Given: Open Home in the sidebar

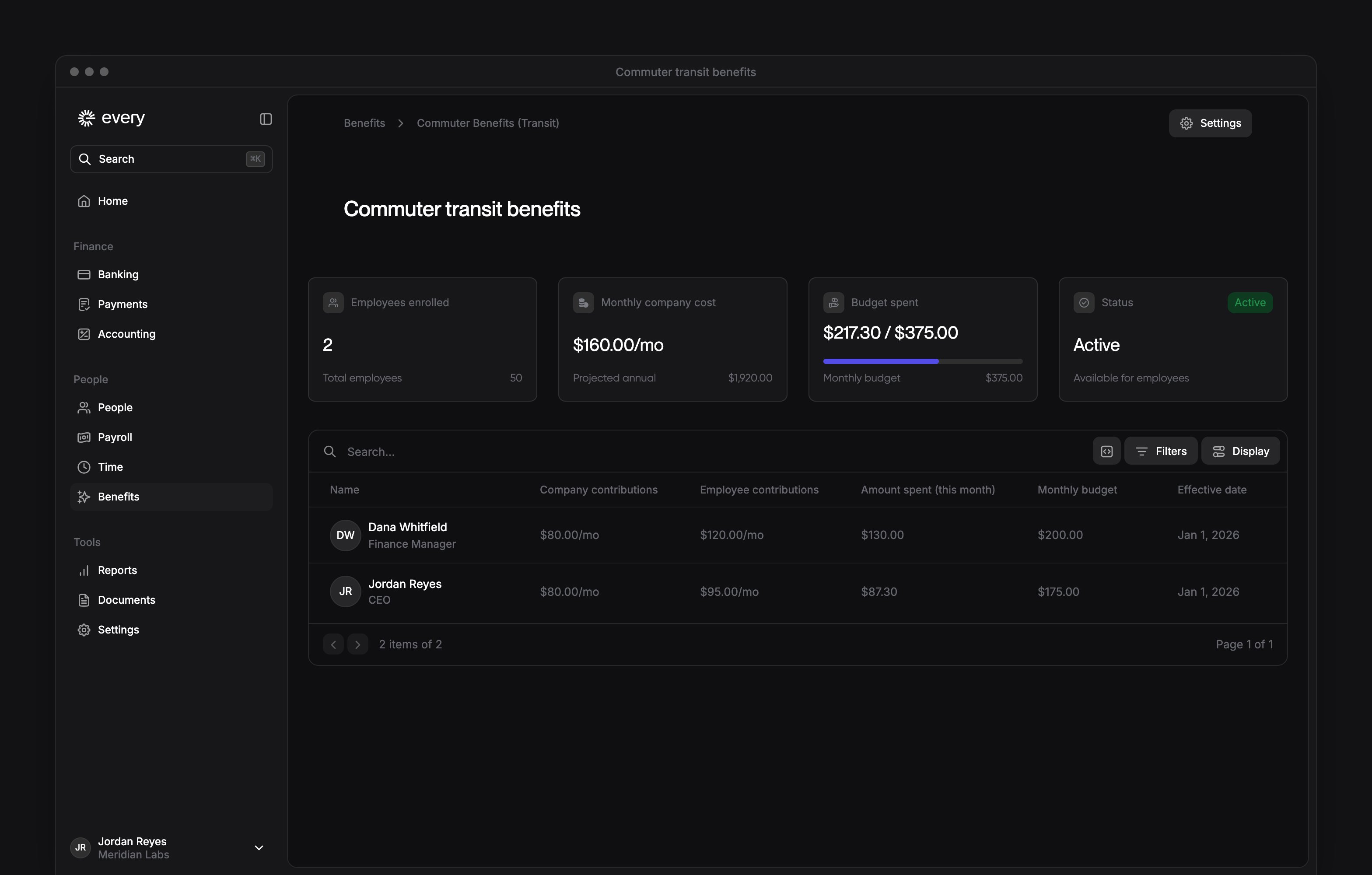Looking at the screenshot, I should [171, 201].
